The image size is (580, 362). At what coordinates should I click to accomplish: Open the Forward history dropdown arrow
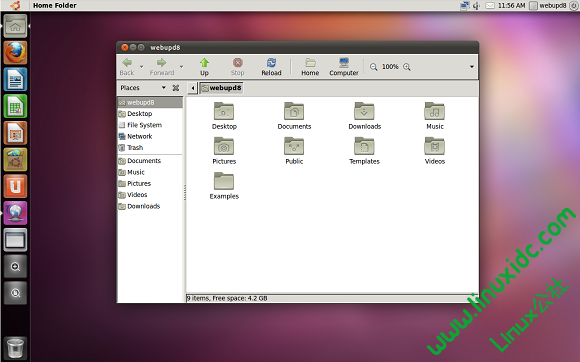pyautogui.click(x=181, y=67)
